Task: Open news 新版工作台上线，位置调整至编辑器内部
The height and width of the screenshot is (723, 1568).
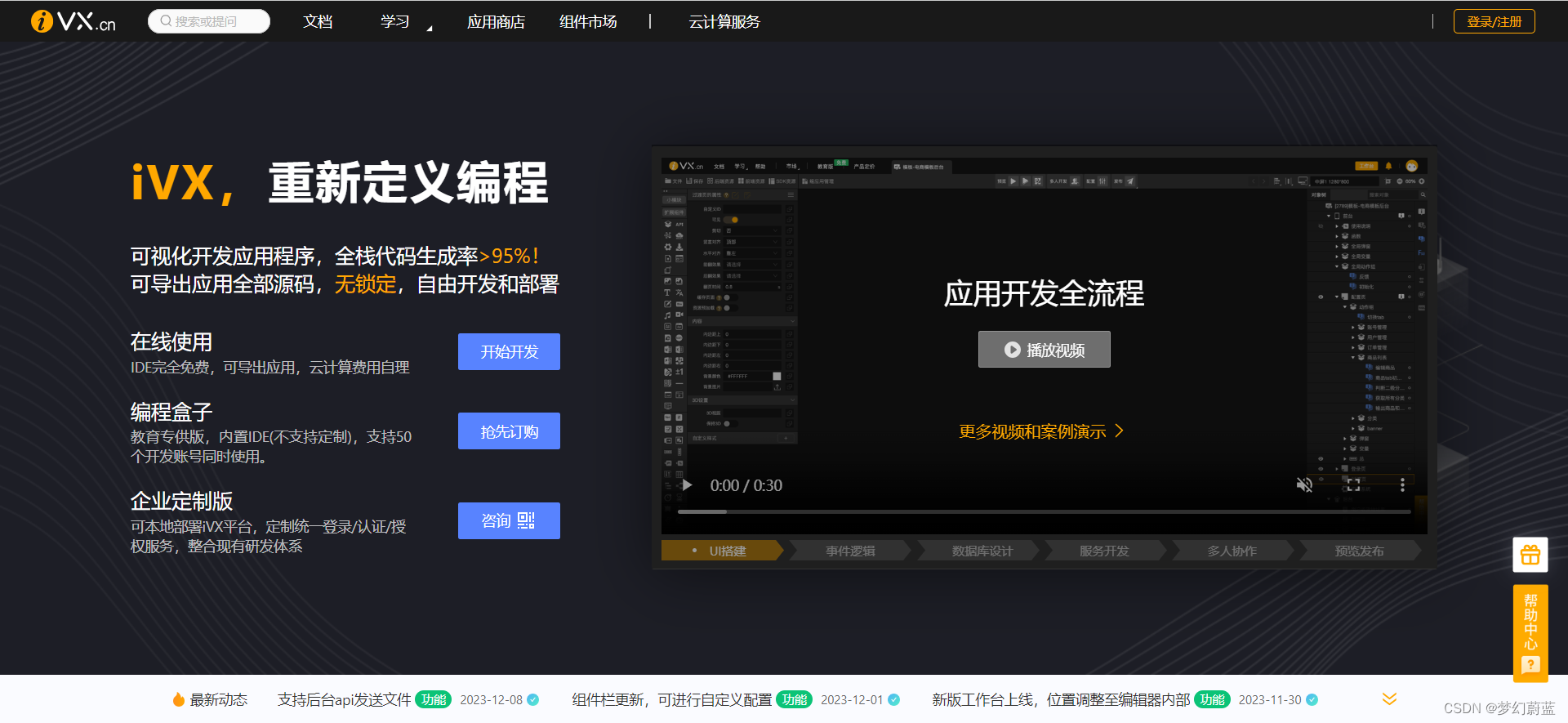Action: (x=1061, y=700)
